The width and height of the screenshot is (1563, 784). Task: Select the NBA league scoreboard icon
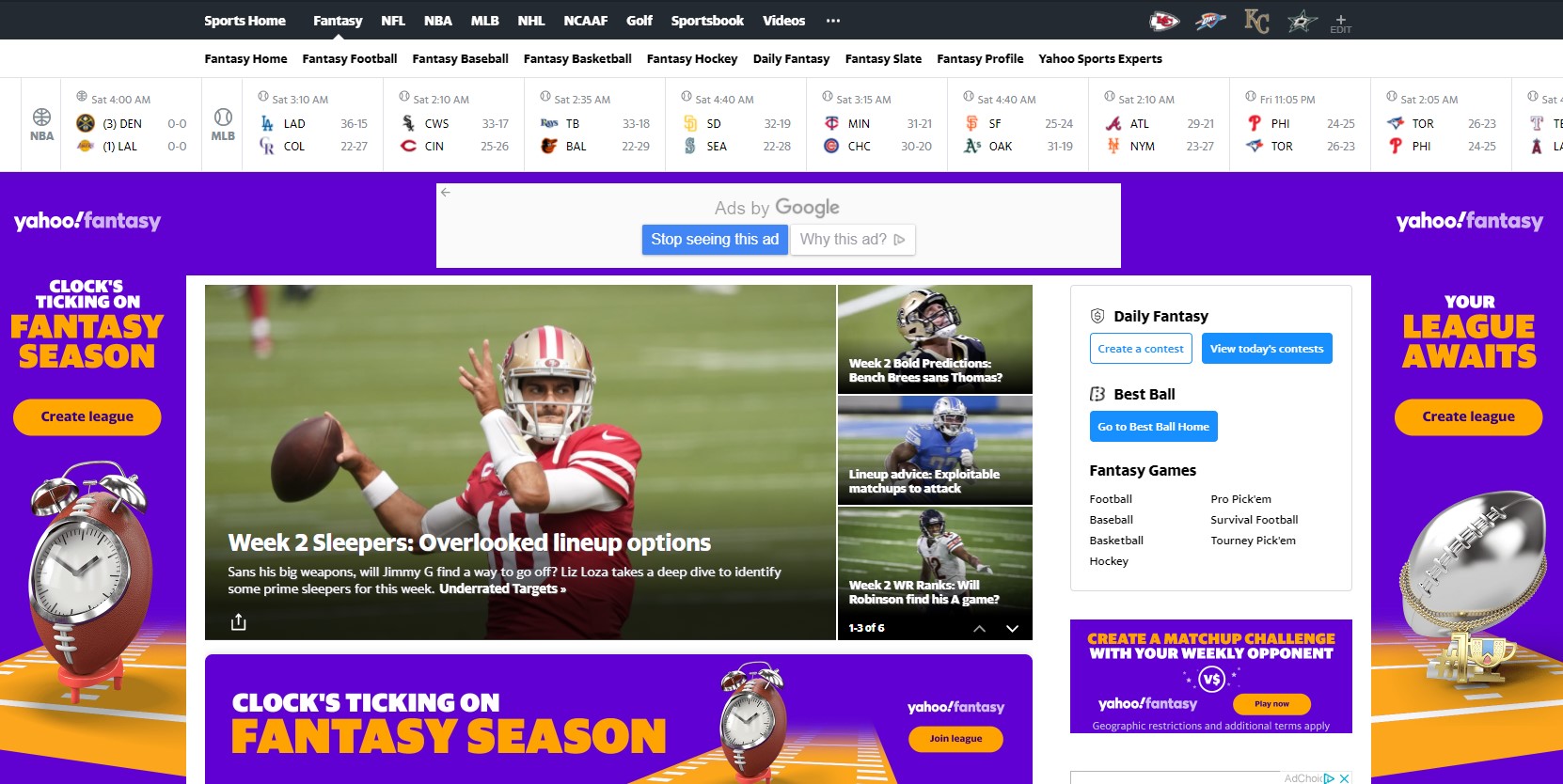[41, 124]
